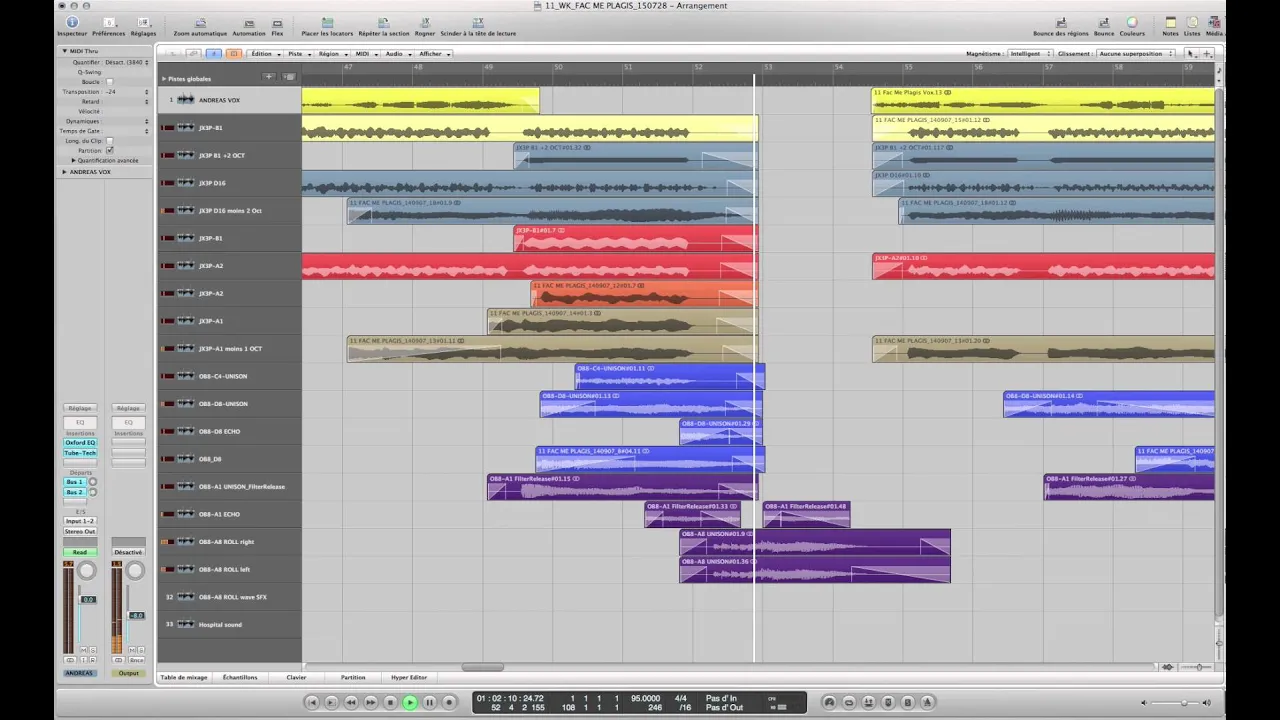Toggle the Partition checkbox
1280x720 pixels.
(x=109, y=150)
